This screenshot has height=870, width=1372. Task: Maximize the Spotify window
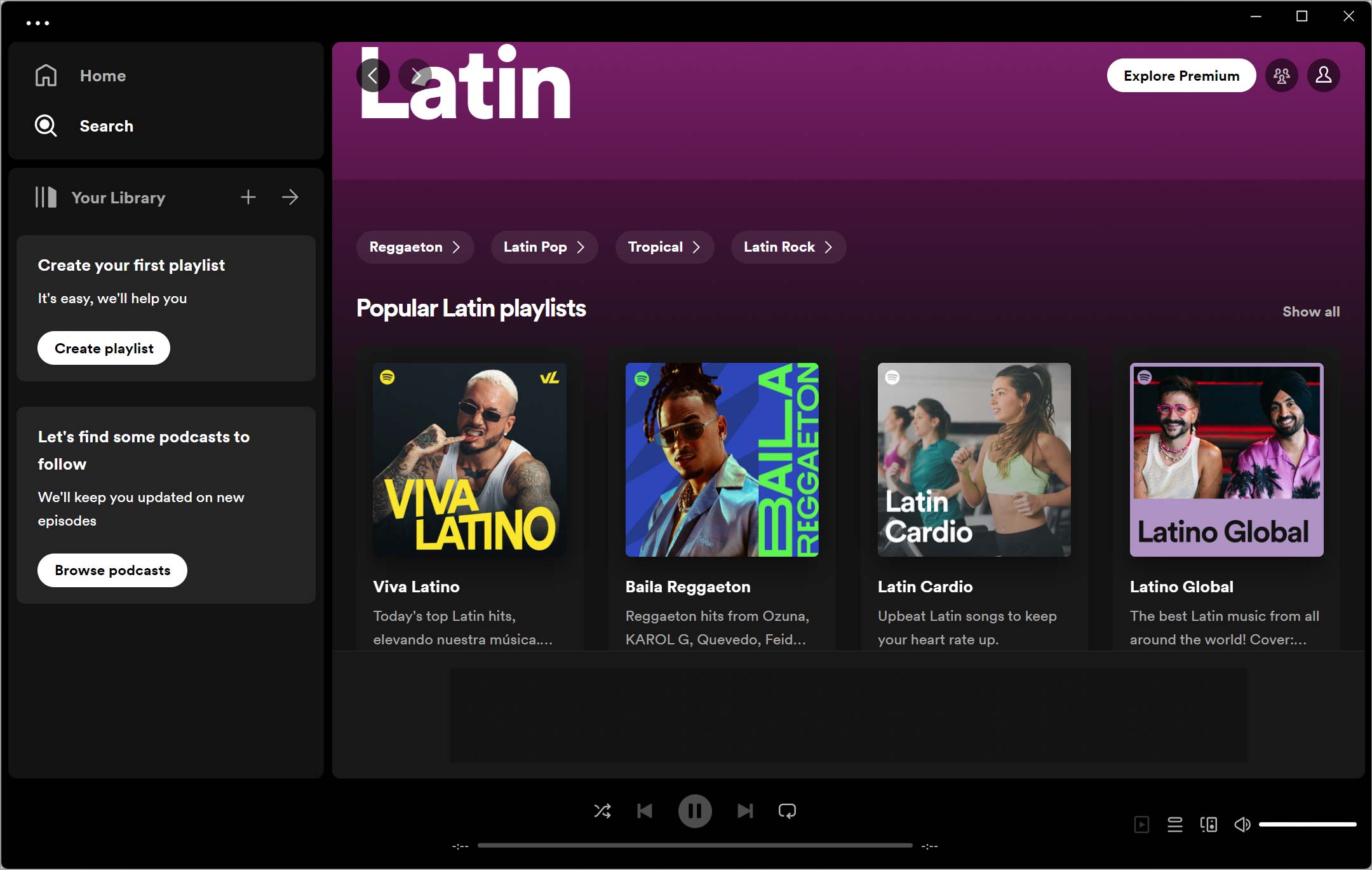coord(1301,17)
